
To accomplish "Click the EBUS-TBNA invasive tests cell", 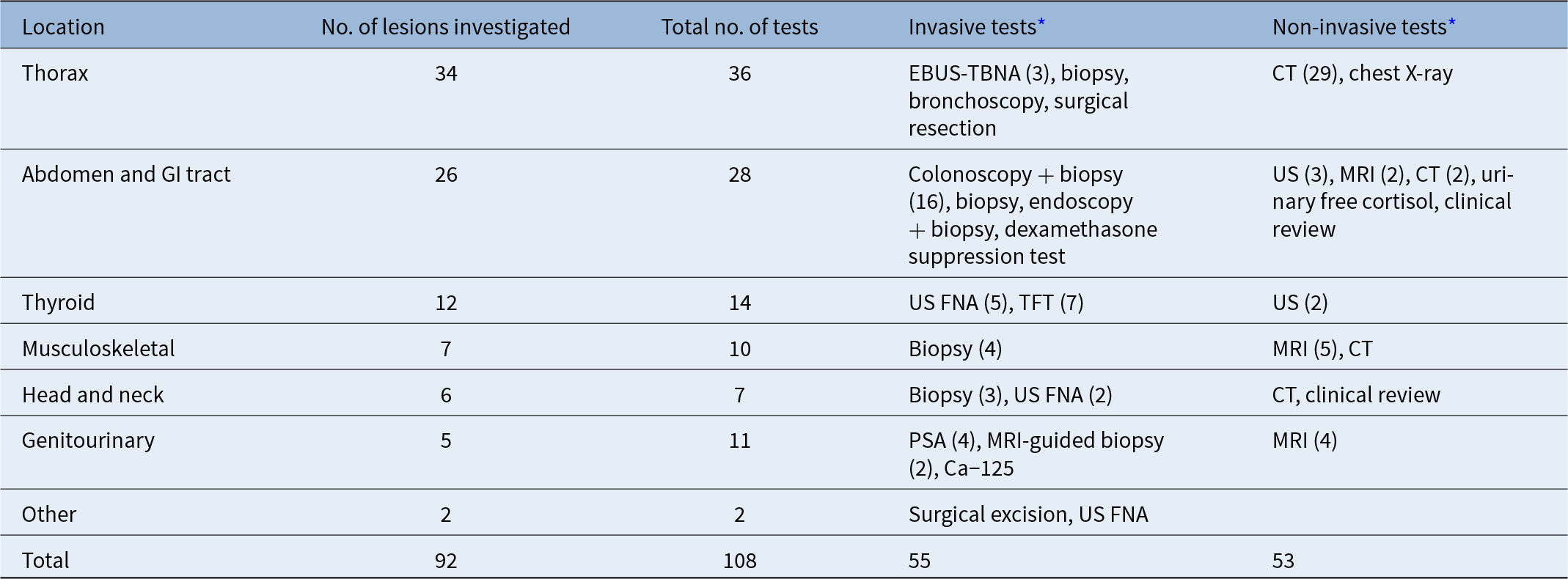I will tap(1018, 100).
